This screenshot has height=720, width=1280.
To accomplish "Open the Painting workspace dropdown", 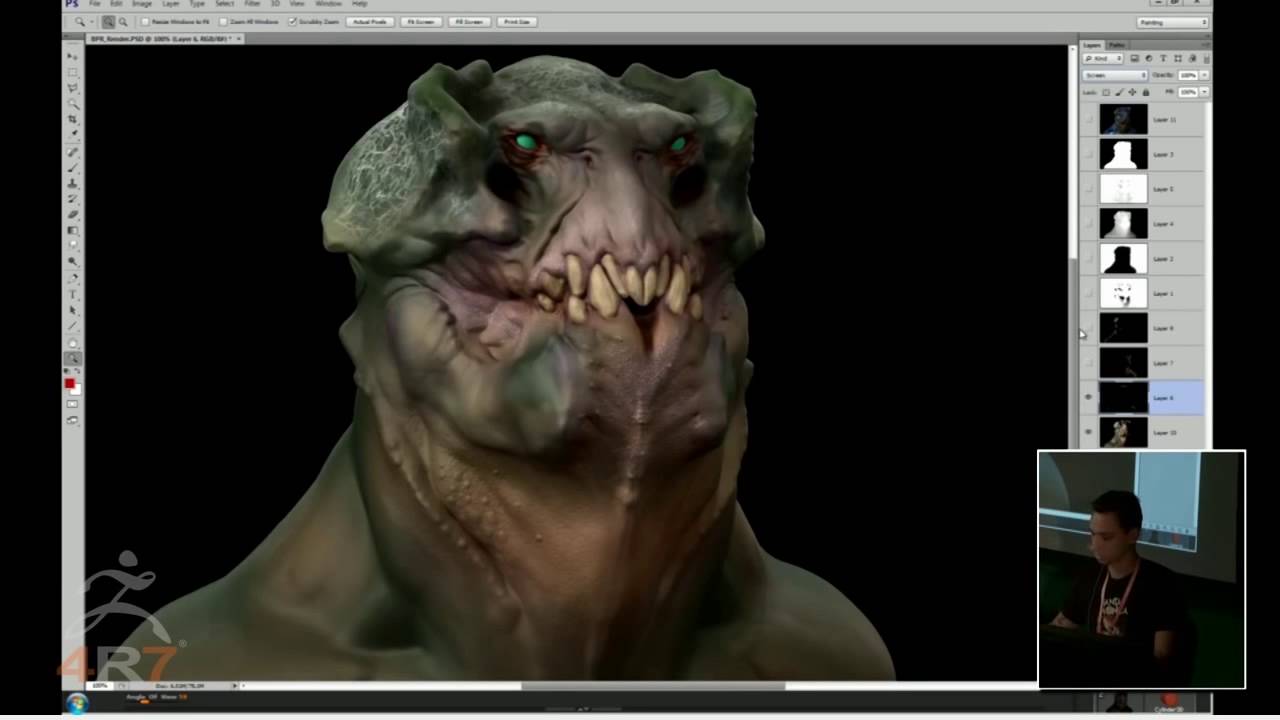I will (x=1173, y=22).
